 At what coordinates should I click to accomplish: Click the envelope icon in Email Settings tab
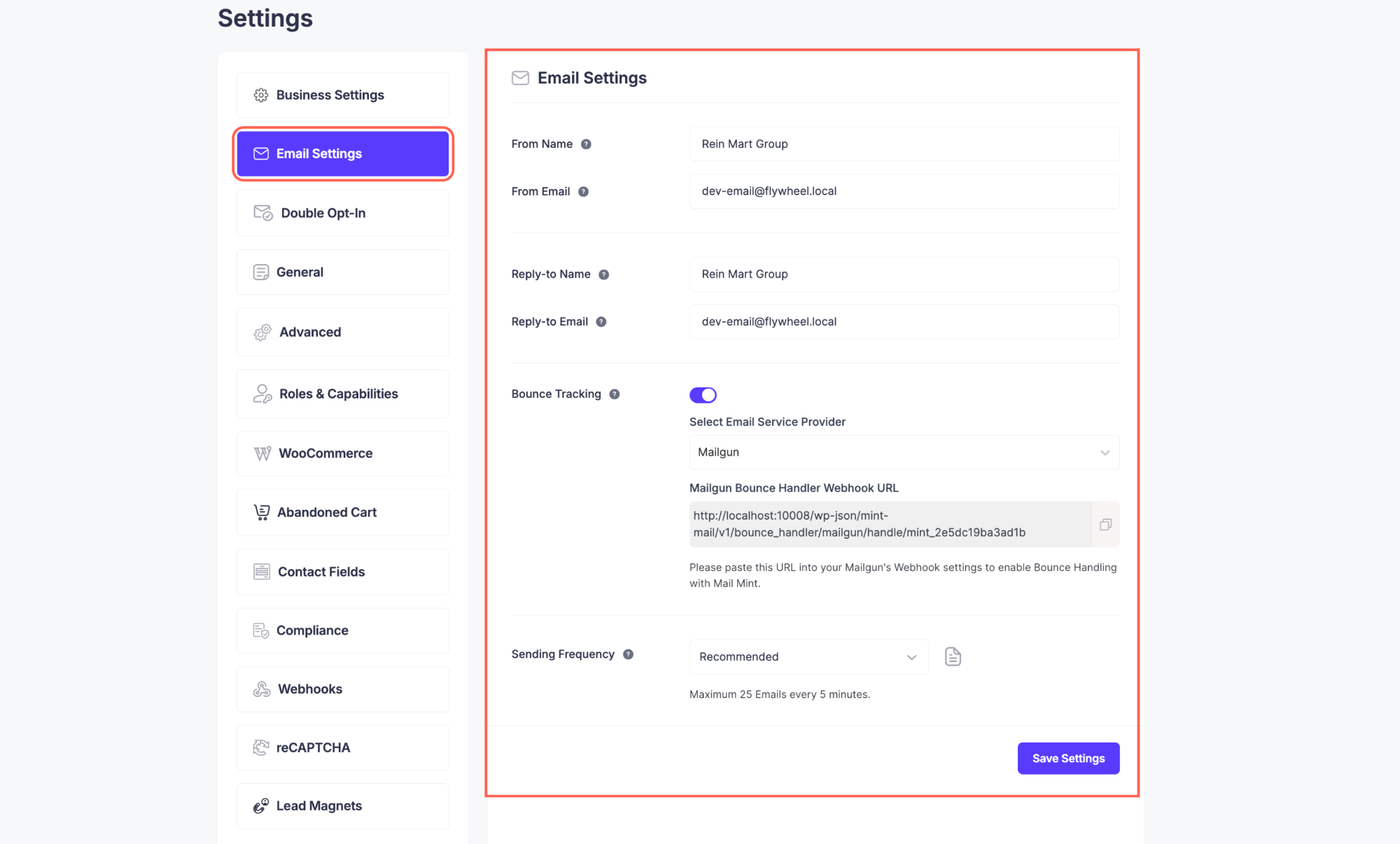pos(261,153)
